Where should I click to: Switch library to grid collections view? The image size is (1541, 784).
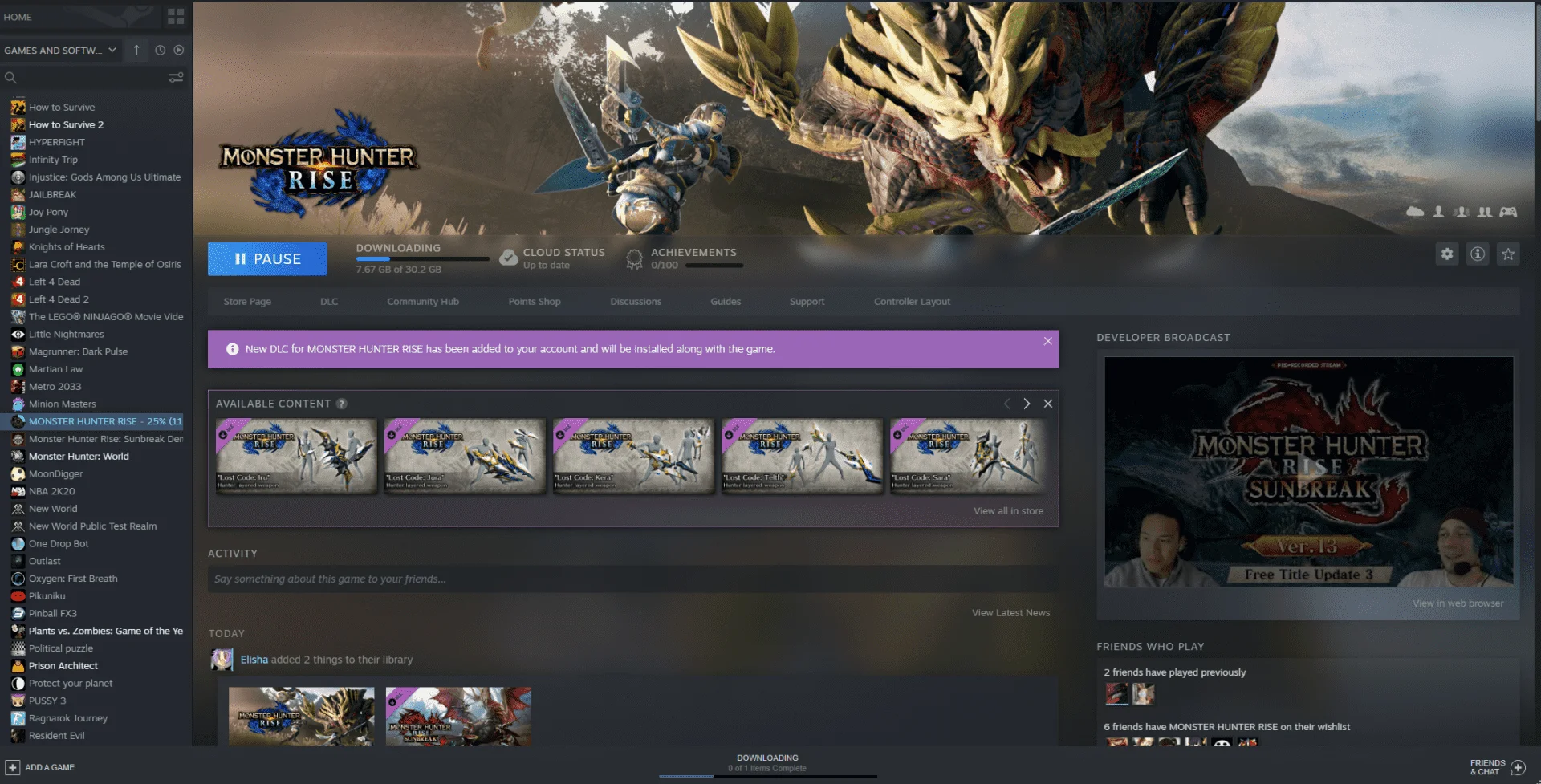(x=176, y=17)
